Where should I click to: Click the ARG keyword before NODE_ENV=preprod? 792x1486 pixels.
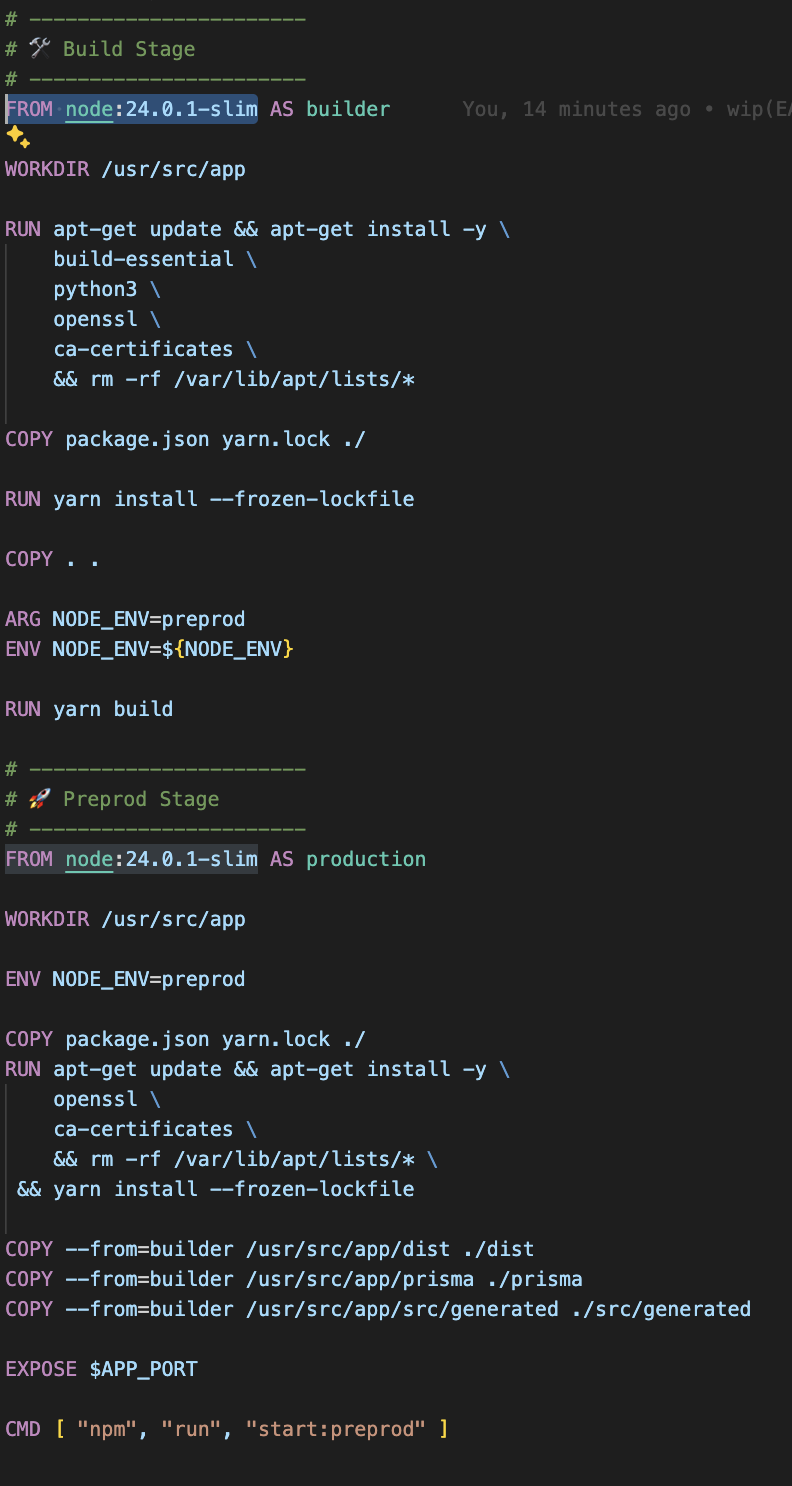pyautogui.click(x=23, y=619)
